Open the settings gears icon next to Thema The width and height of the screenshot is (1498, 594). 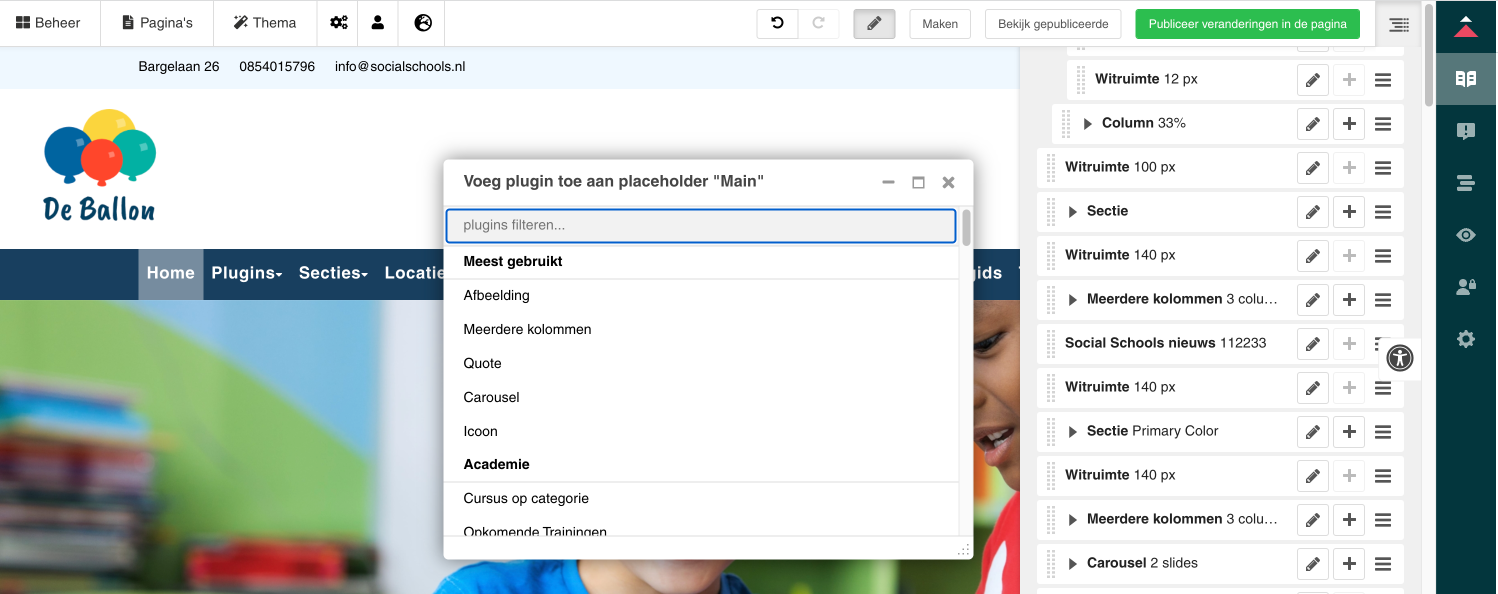(338, 22)
